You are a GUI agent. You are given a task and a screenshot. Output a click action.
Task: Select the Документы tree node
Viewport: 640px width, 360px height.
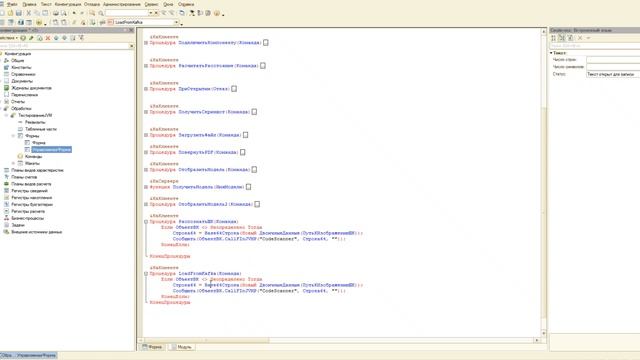[22, 81]
